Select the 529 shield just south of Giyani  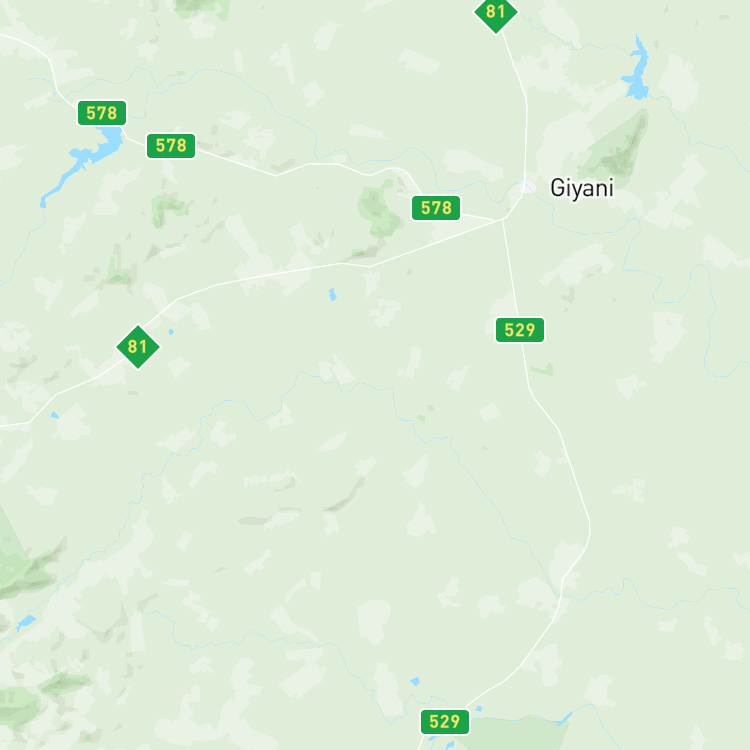pyautogui.click(x=519, y=330)
